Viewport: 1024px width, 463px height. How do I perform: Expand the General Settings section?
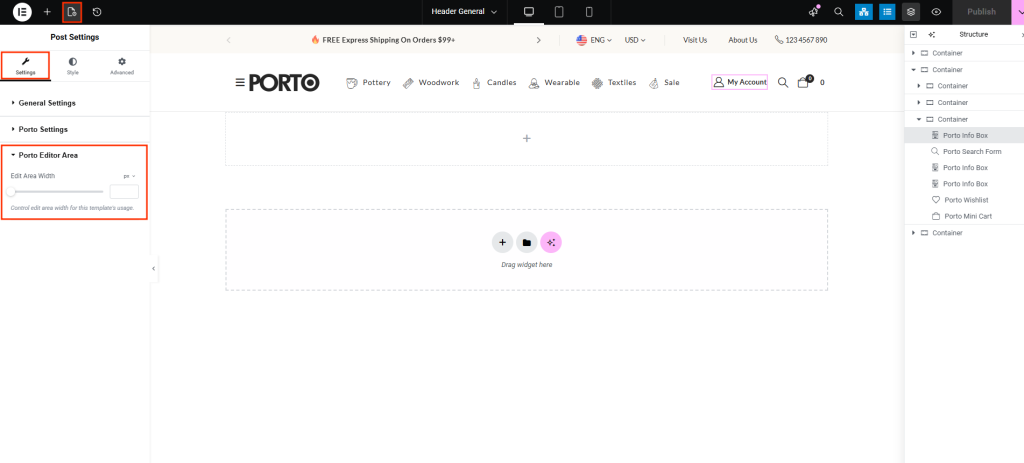click(47, 103)
